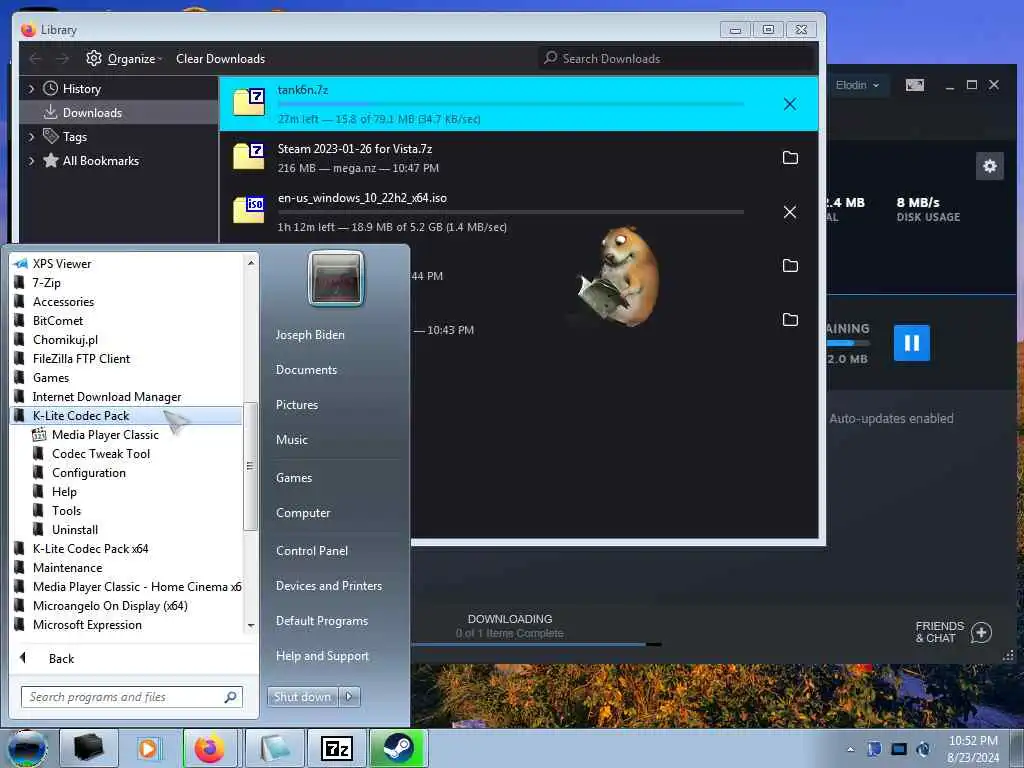Open Pictures from the Start menu
Screen dimensions: 1024x768
point(296,405)
